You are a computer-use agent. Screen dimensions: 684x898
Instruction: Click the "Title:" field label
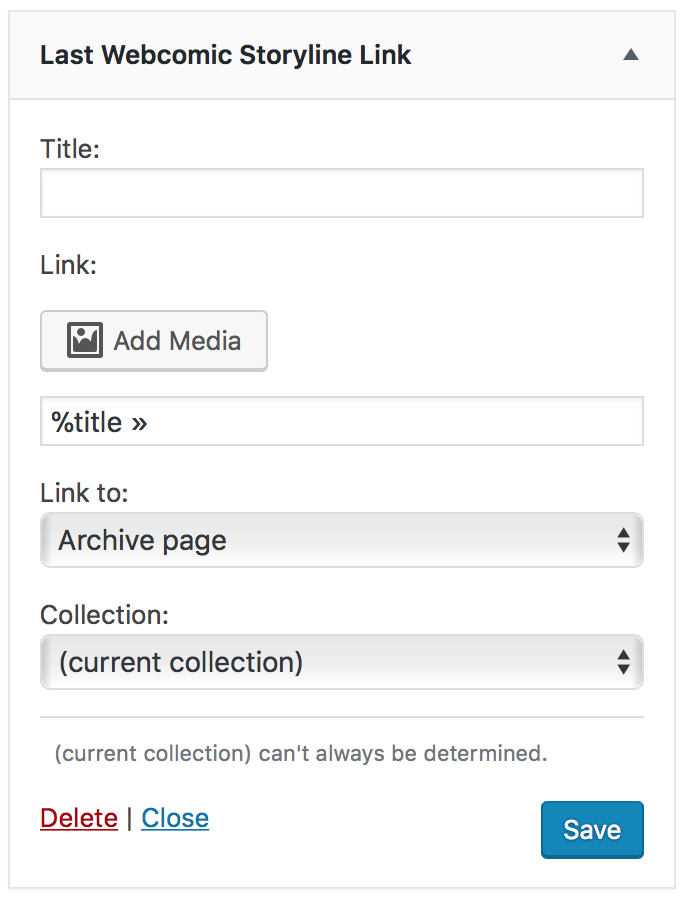70,149
